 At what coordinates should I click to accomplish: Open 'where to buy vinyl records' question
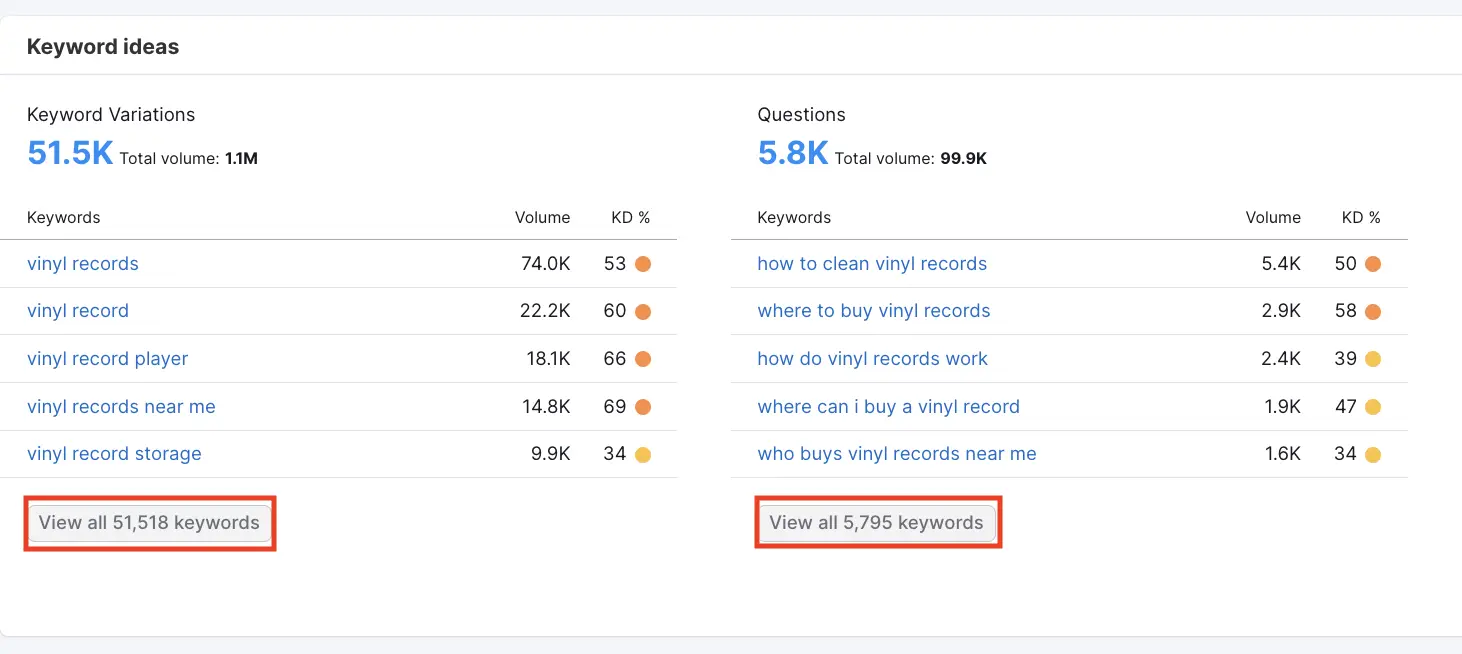[x=874, y=311]
